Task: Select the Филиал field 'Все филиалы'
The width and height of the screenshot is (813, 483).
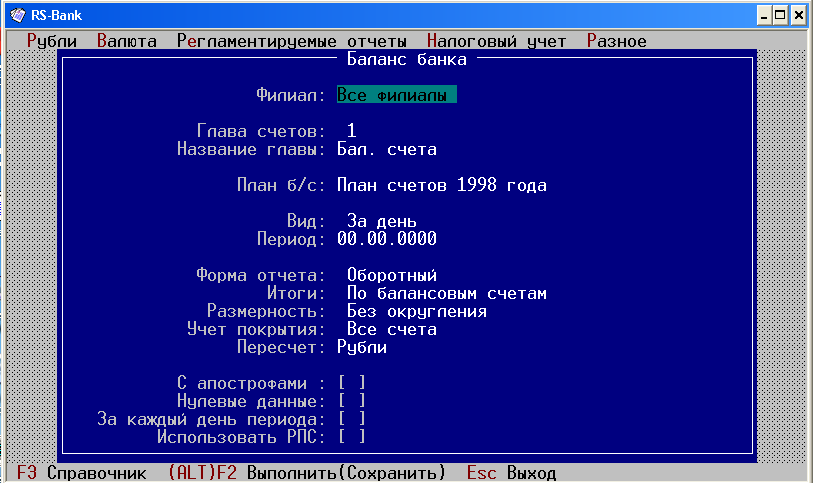Action: click(x=397, y=95)
